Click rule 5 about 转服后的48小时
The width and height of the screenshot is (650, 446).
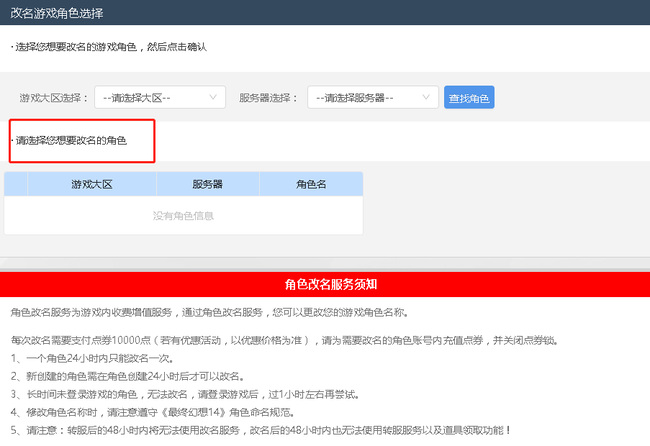pos(260,430)
